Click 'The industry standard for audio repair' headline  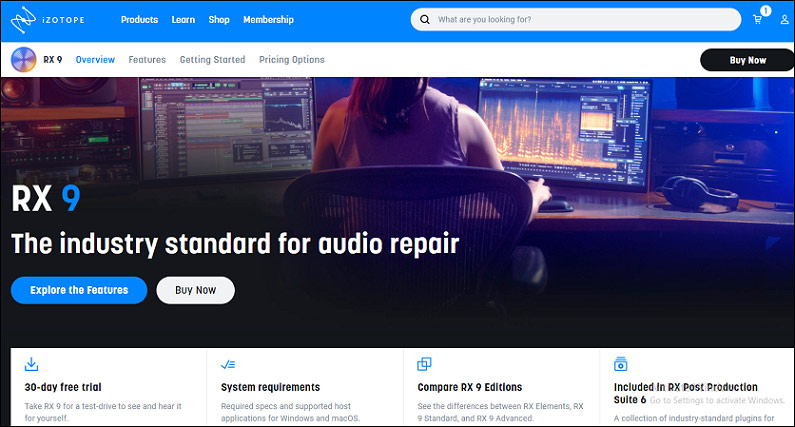(x=235, y=244)
